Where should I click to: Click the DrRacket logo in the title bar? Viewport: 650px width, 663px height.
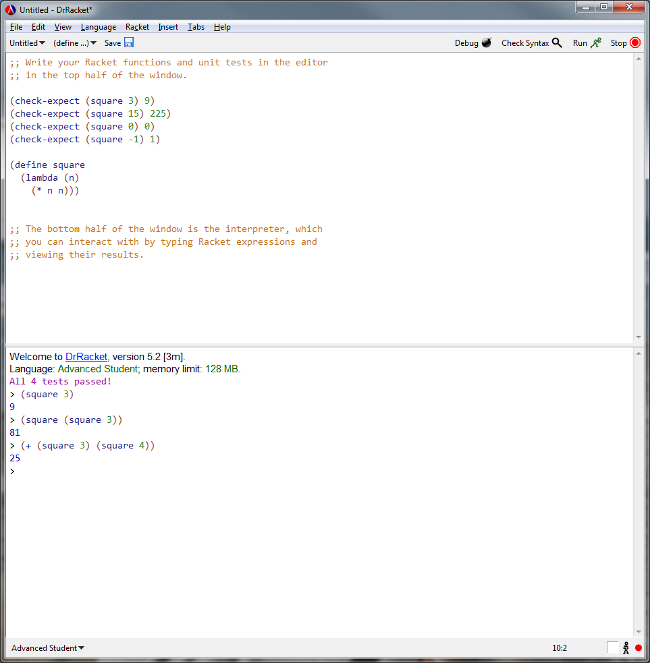tap(10, 9)
